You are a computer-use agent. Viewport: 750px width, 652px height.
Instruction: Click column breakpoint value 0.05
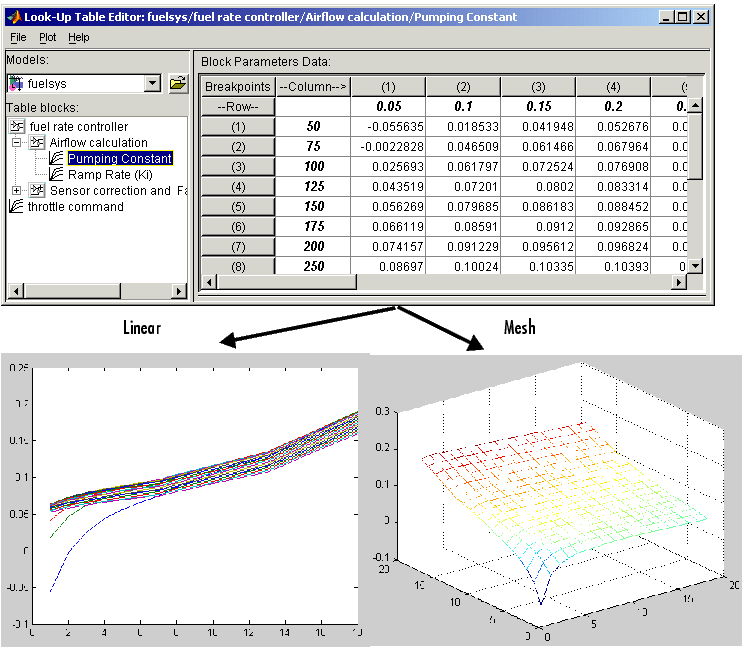click(388, 107)
